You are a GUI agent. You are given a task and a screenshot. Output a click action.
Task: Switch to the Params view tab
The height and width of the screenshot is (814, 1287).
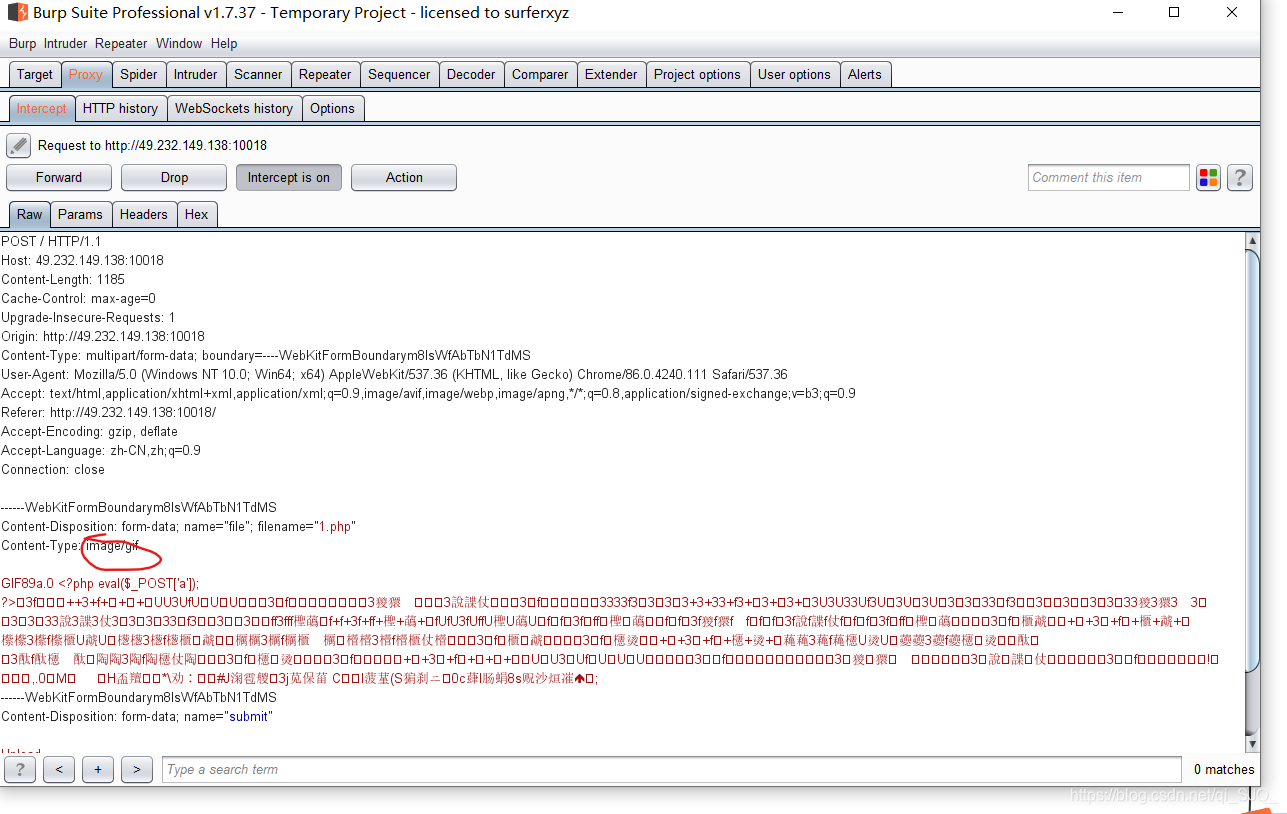click(80, 214)
